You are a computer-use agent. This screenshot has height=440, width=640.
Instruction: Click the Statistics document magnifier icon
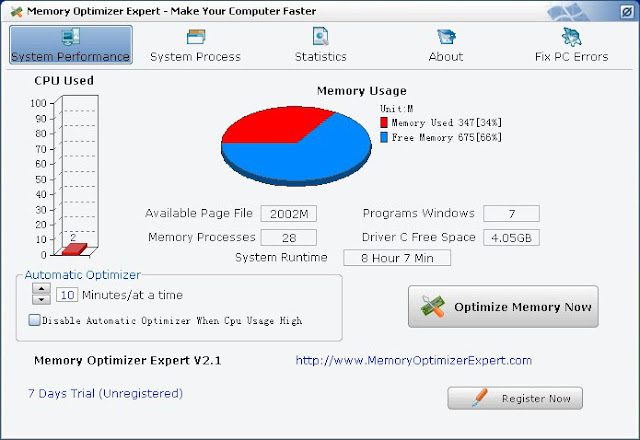(x=320, y=36)
